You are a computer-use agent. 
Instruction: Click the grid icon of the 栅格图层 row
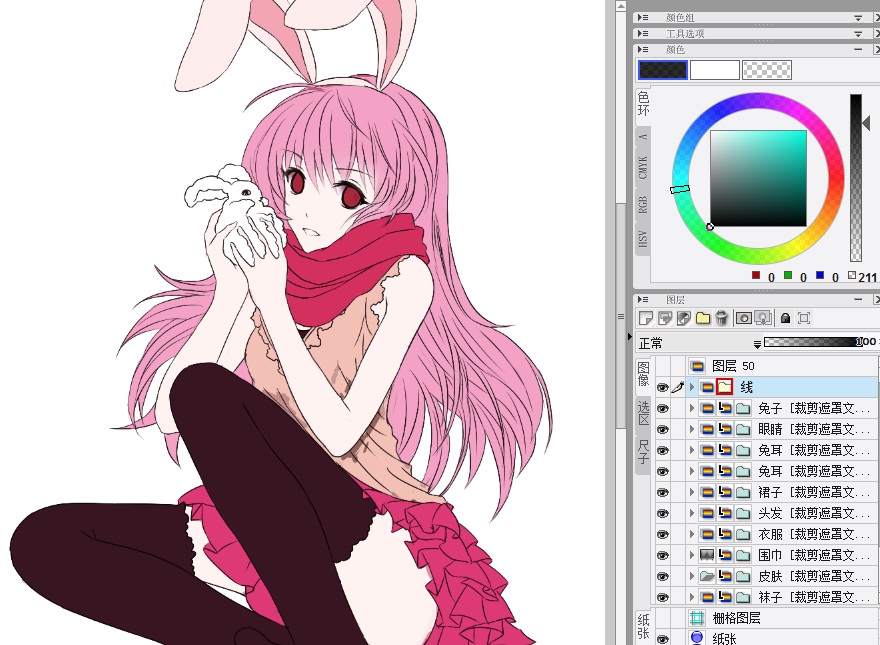(x=697, y=618)
